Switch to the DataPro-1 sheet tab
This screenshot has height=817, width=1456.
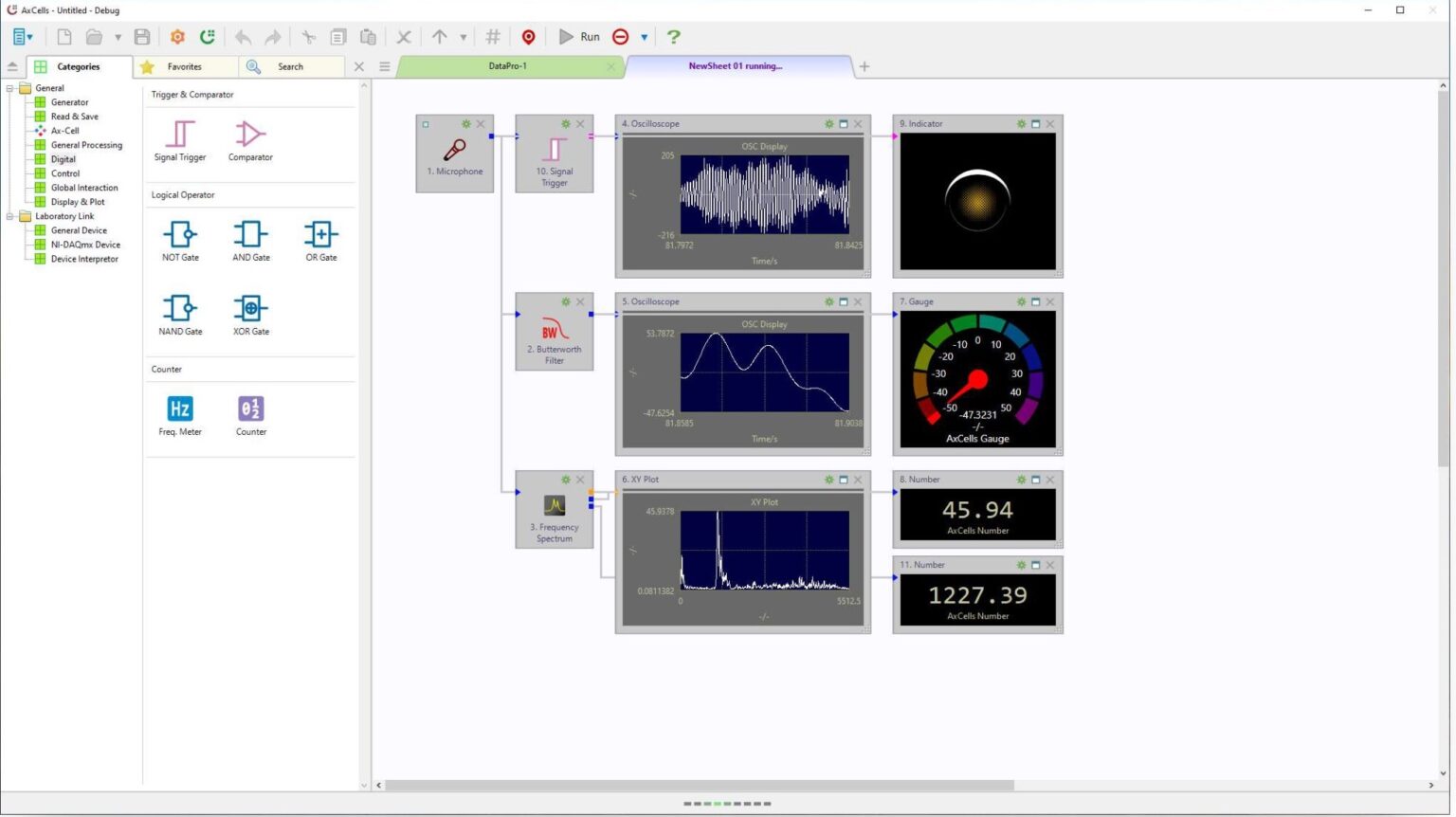(507, 66)
